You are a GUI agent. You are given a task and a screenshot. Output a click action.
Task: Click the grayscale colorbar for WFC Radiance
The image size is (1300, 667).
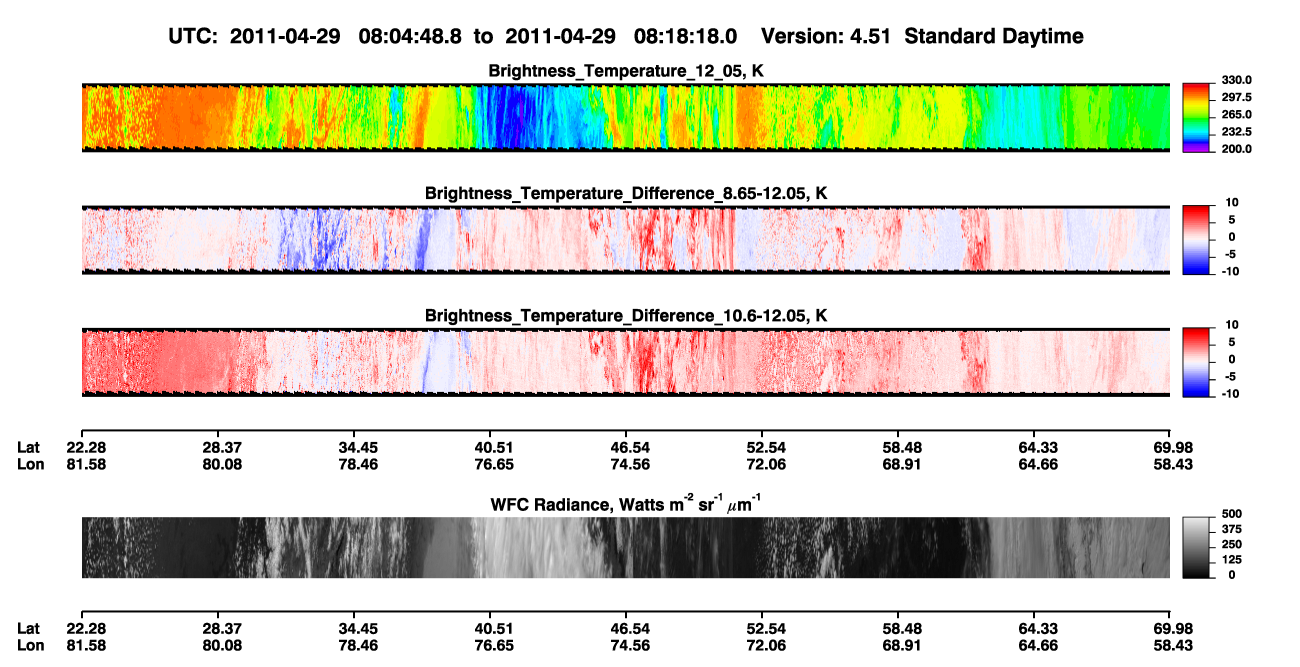coord(1196,548)
